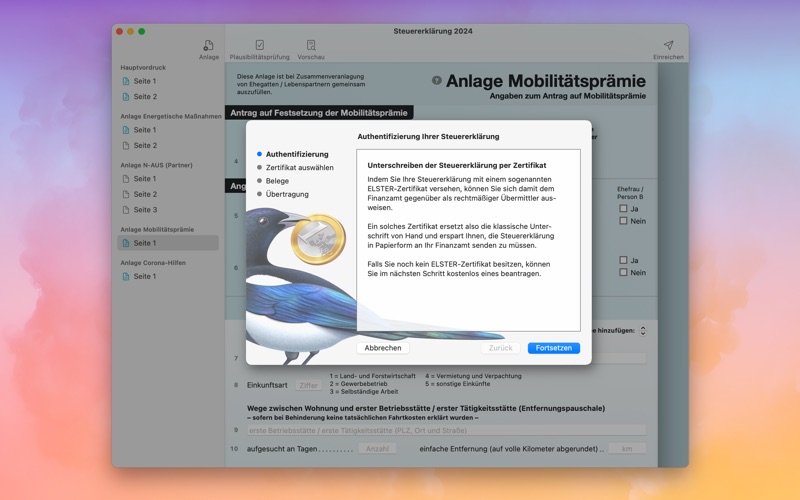Select Anlage Mobilitätsprämie Seite 1
Image resolution: width=800 pixels, height=500 pixels.
(x=168, y=243)
